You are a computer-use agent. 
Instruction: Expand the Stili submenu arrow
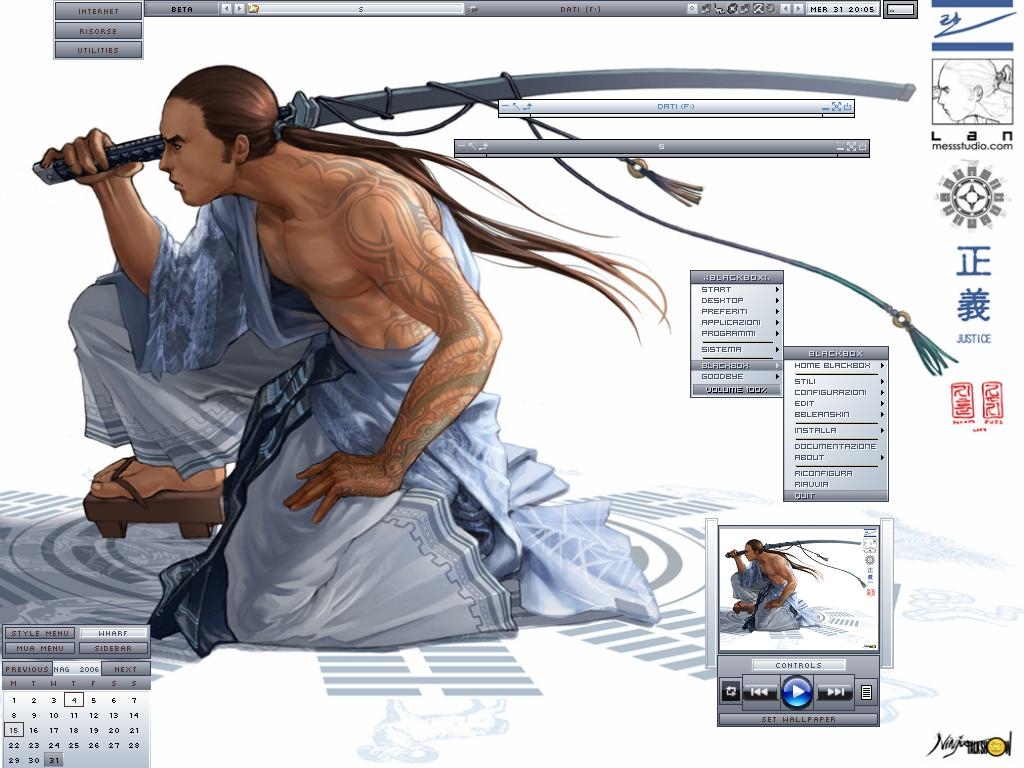point(882,381)
